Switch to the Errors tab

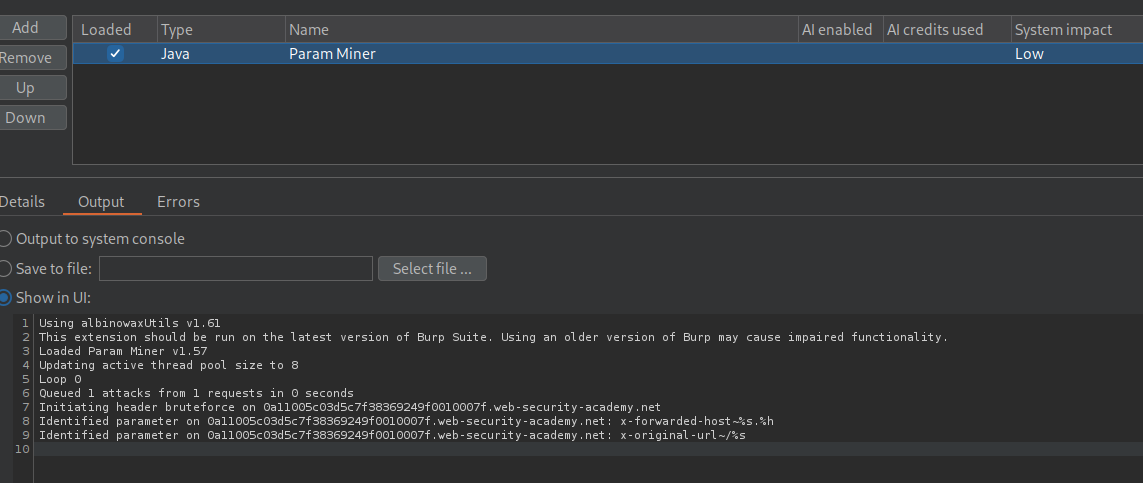178,202
